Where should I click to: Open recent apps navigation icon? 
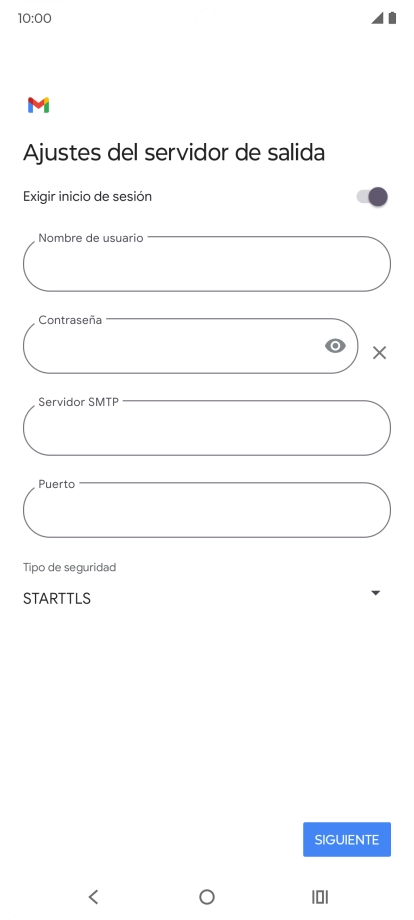tap(320, 897)
